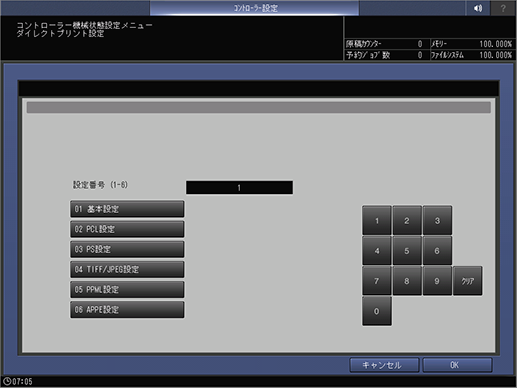Confirm with the OK button
517x388 pixels.
coord(457,365)
